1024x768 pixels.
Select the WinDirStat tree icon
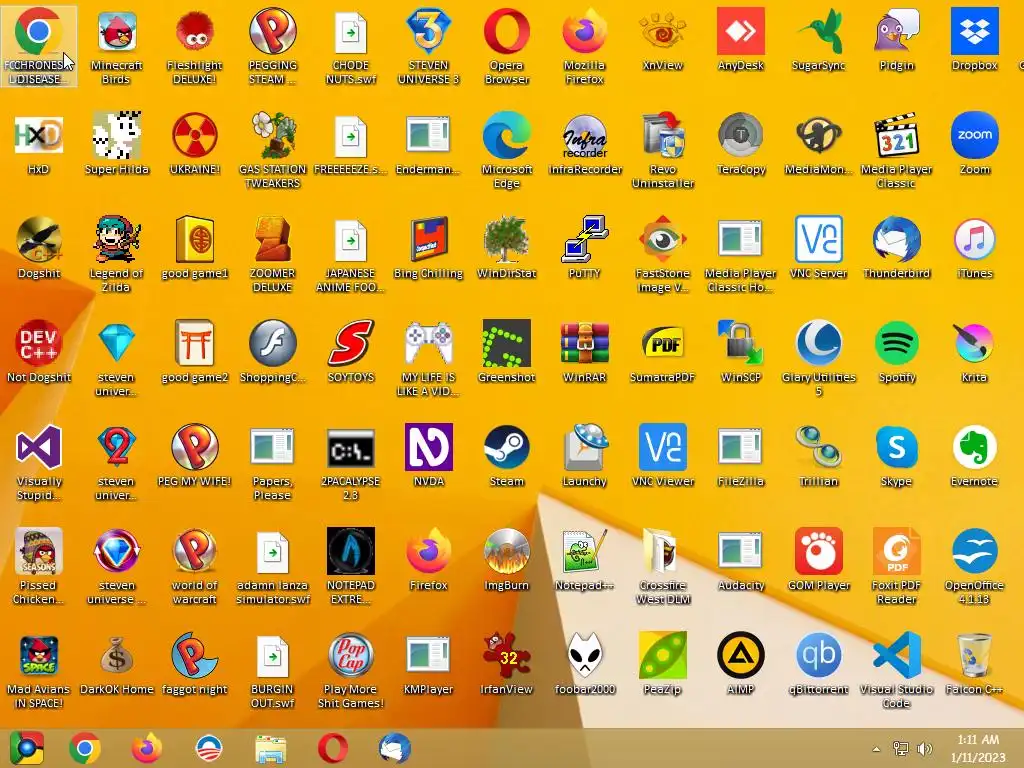coord(507,239)
